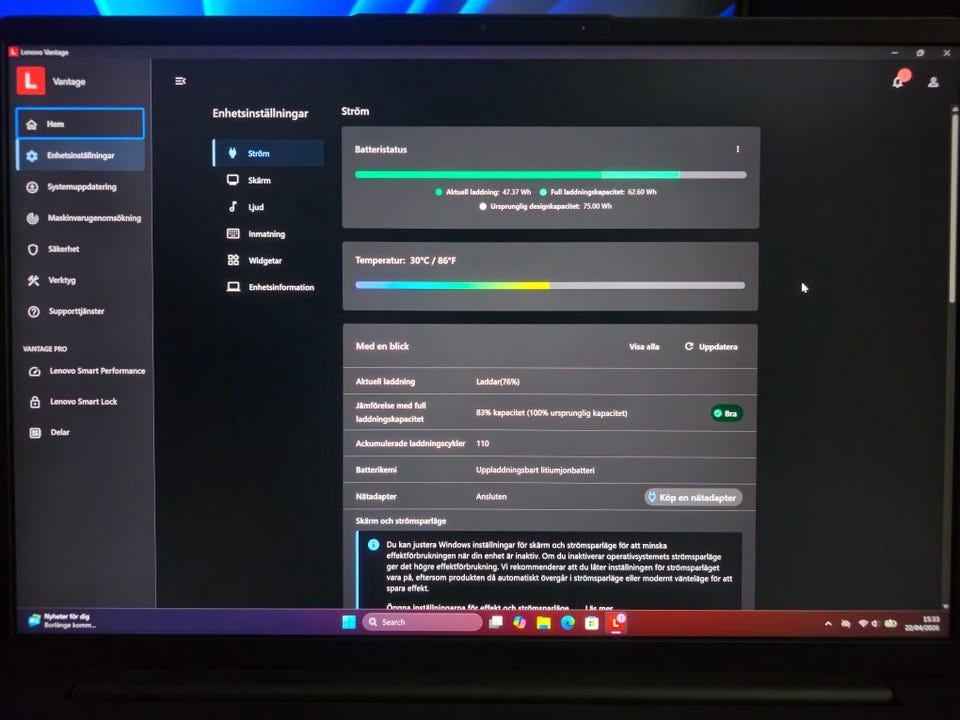The image size is (960, 720).
Task: Click the Lenovo Vantage taskbar icon
Action: (x=616, y=623)
